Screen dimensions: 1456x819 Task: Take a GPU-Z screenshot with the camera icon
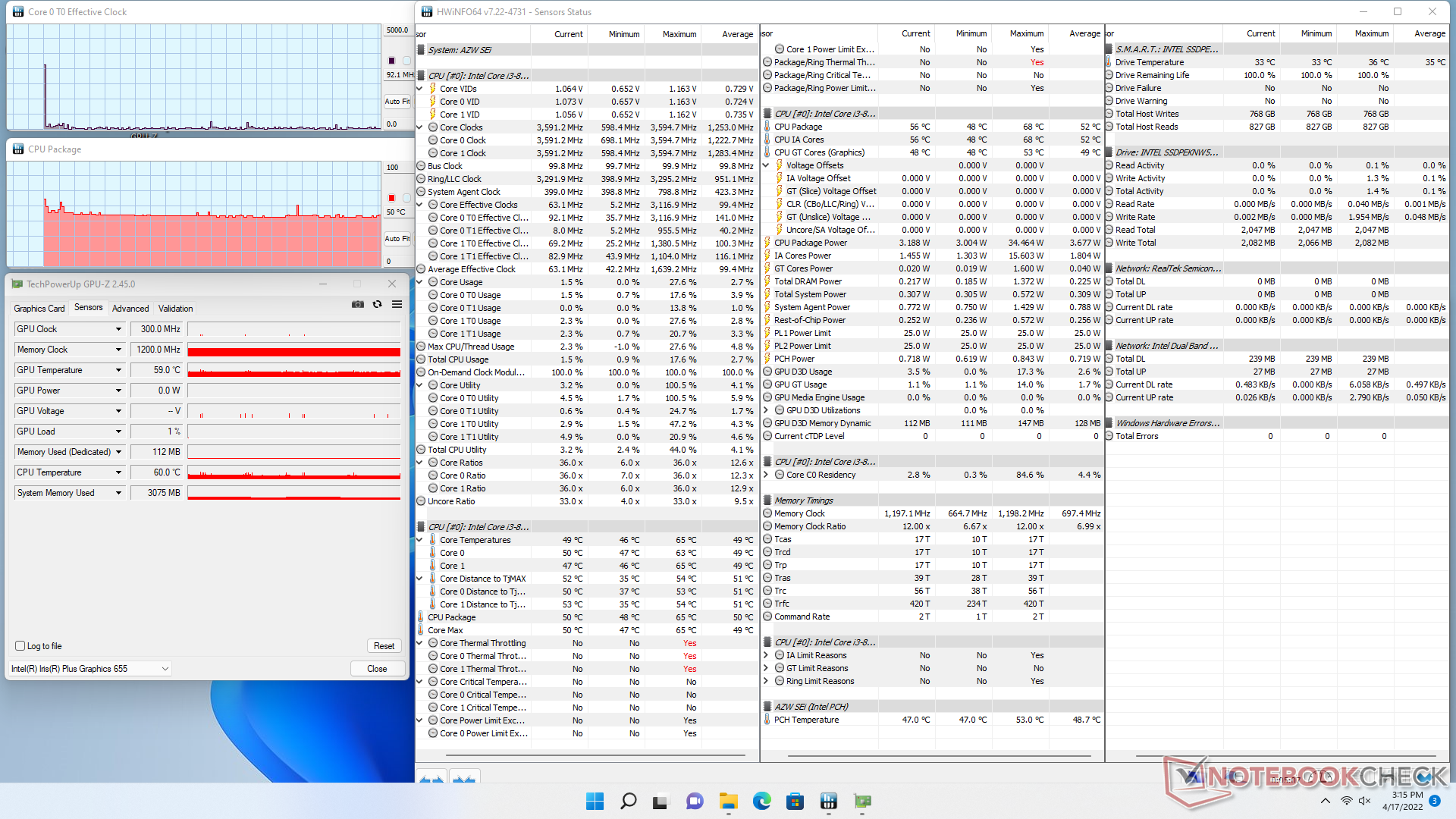[358, 305]
